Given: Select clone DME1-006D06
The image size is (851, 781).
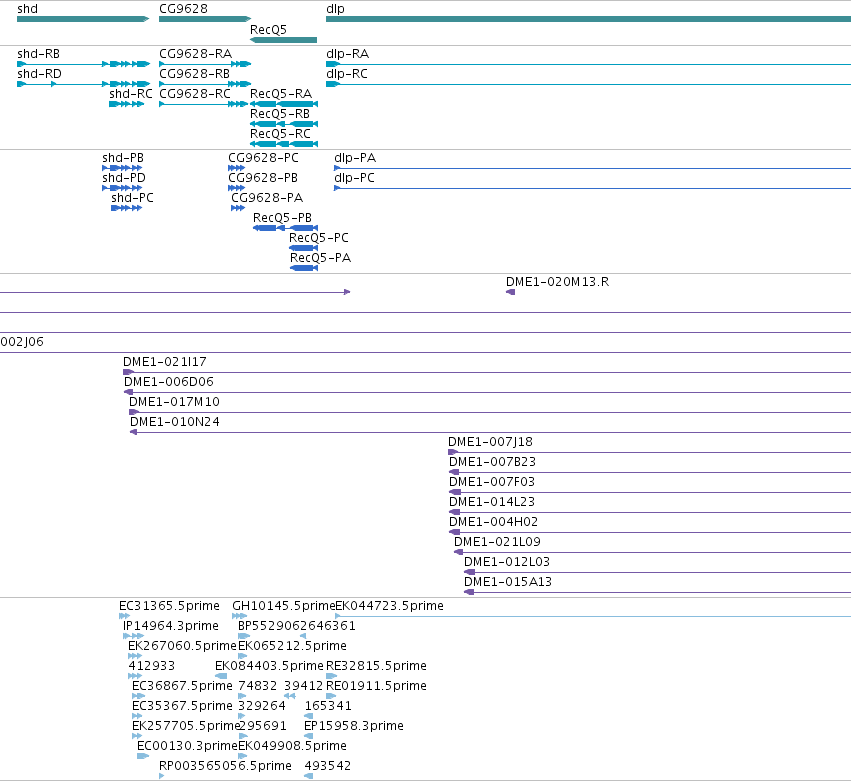Looking at the screenshot, I should [487, 392].
